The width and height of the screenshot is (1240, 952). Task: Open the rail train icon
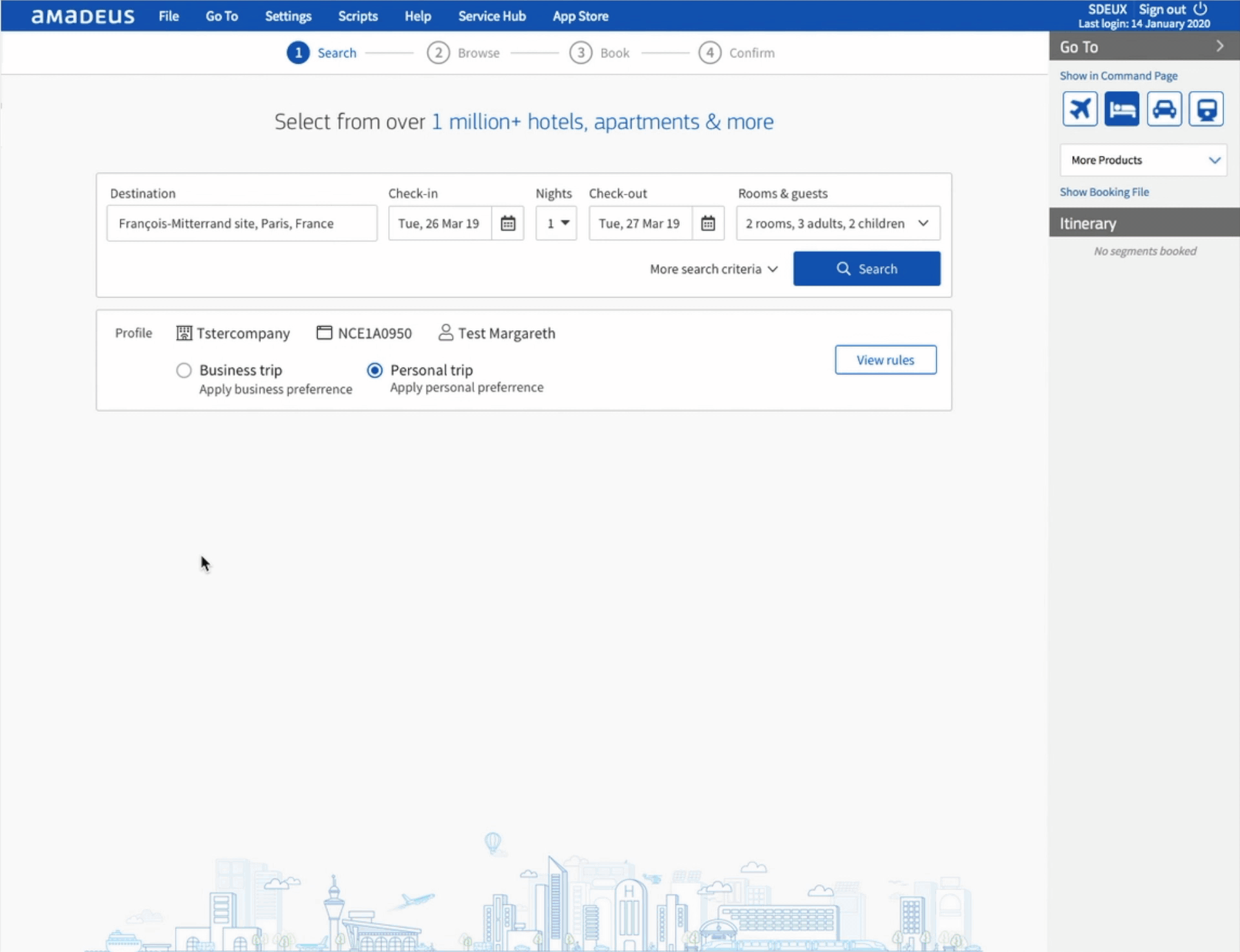click(1206, 109)
